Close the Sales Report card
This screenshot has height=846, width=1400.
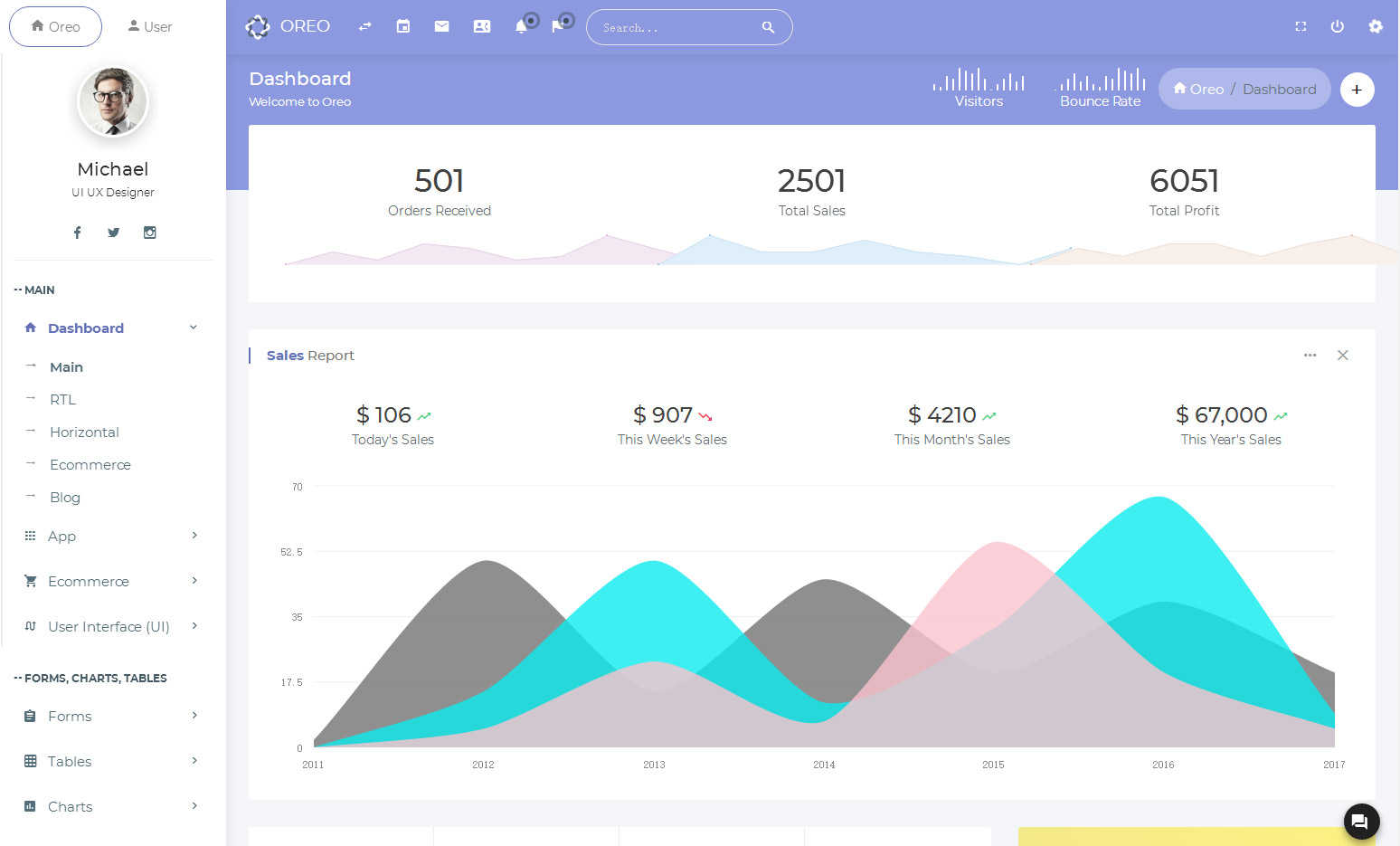pyautogui.click(x=1343, y=356)
